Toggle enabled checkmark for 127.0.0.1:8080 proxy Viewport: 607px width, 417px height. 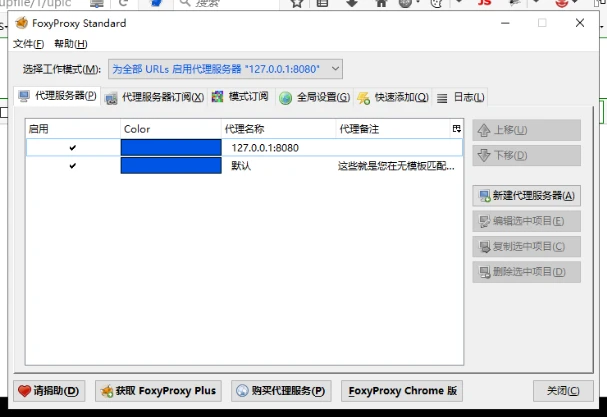point(72,148)
